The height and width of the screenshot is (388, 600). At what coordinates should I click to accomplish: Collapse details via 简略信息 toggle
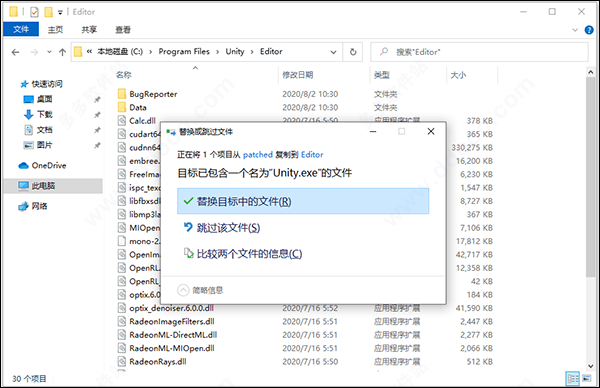pos(200,290)
